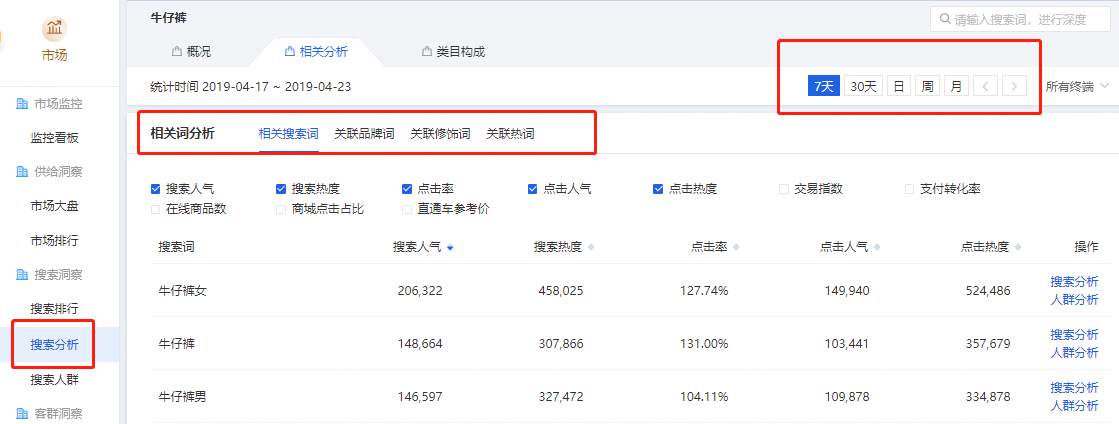Click the 市场监控 section icon
Screen dimensions: 1119x424
(x=21, y=104)
